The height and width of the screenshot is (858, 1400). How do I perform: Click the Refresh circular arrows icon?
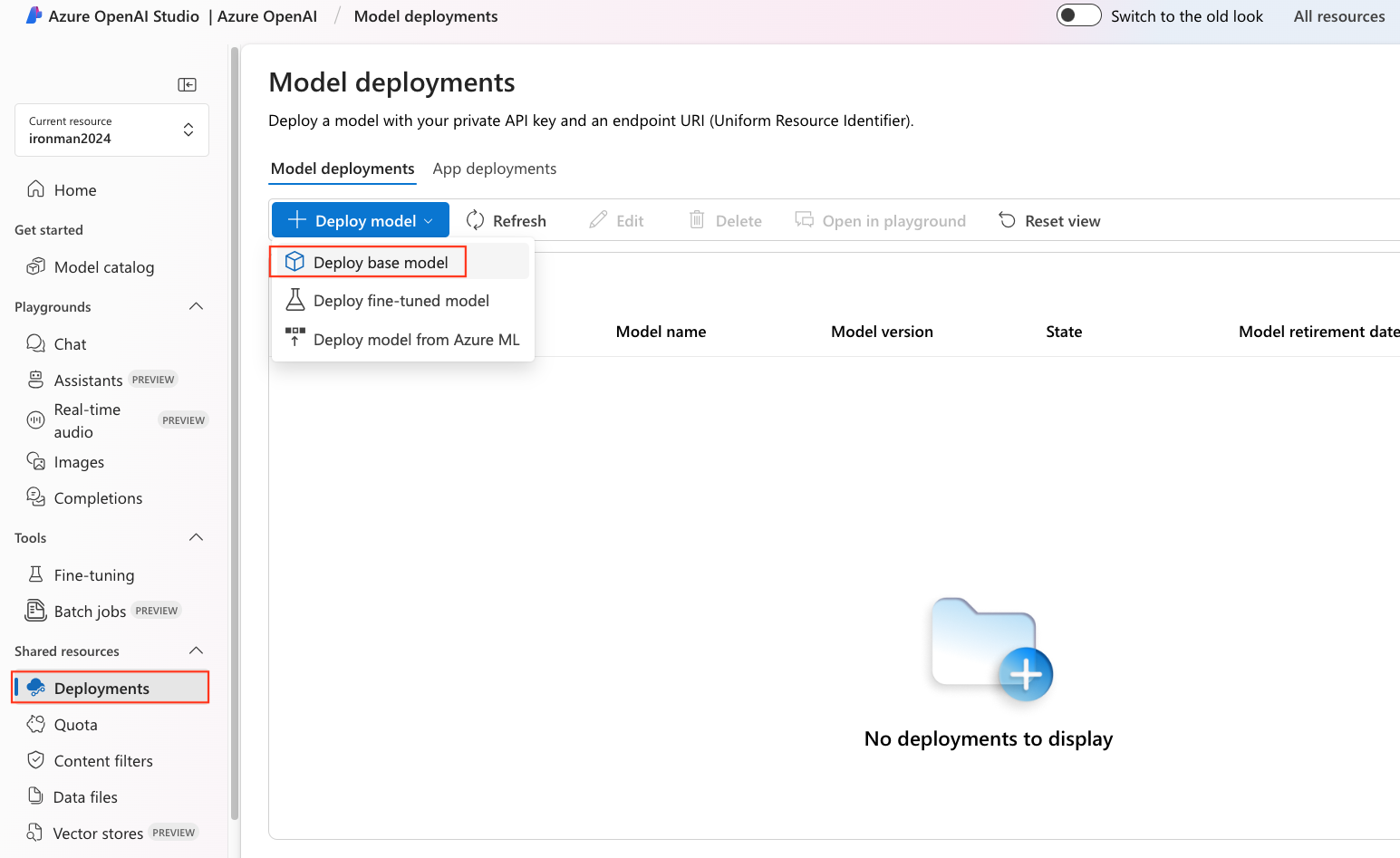(x=475, y=220)
